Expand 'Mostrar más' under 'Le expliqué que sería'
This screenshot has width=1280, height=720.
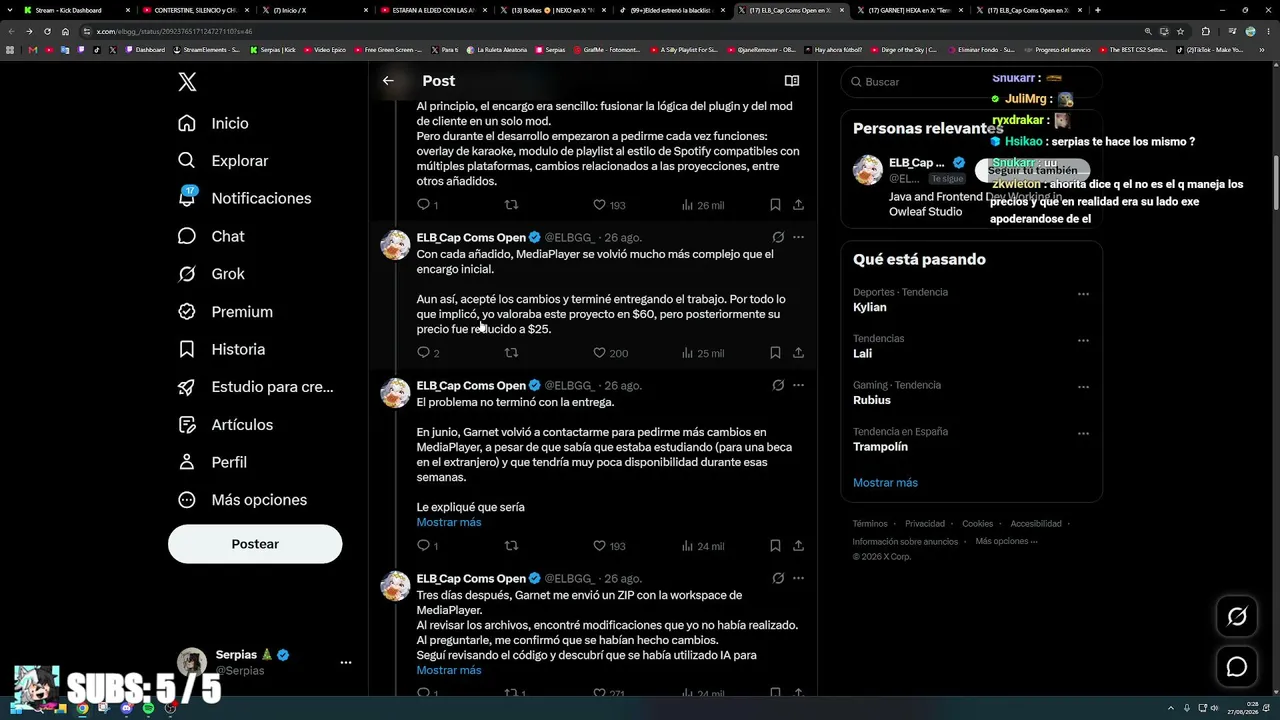[x=449, y=522]
